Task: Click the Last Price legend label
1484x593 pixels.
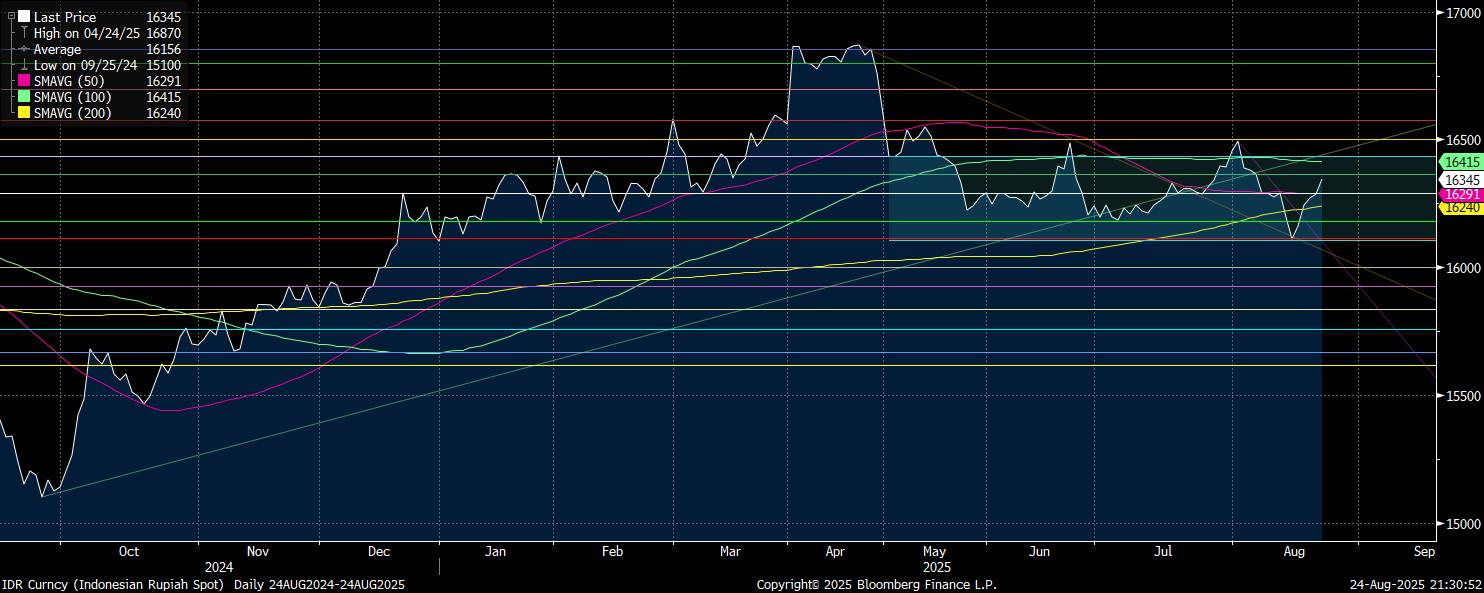Action: pyautogui.click(x=66, y=17)
